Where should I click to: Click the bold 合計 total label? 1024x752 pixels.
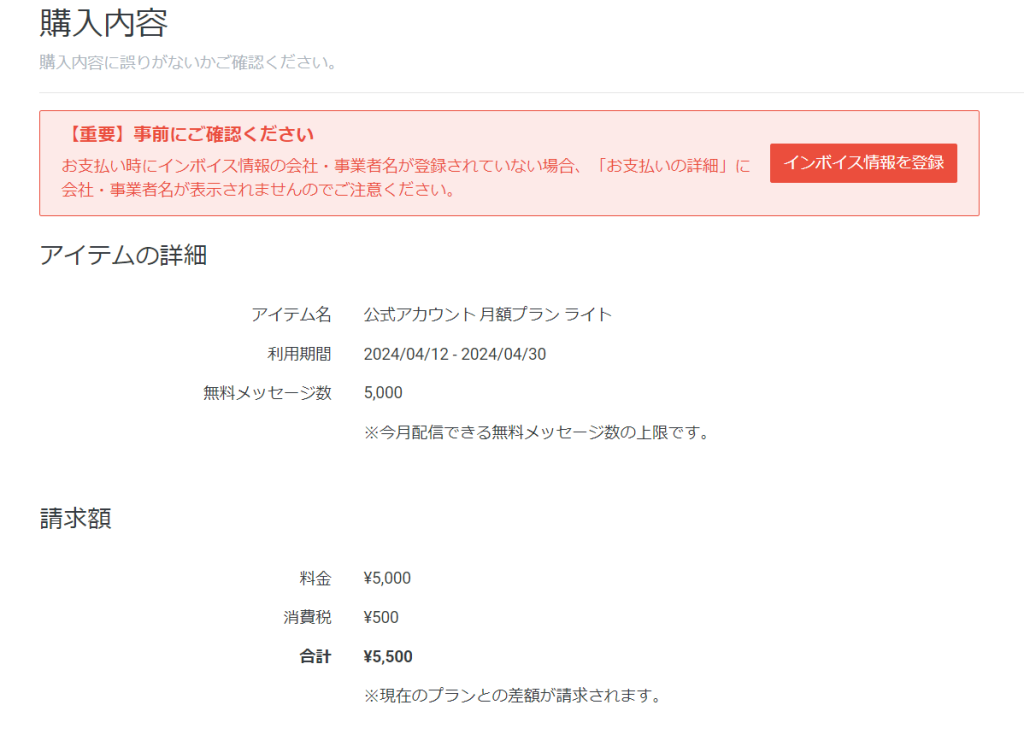(x=319, y=656)
